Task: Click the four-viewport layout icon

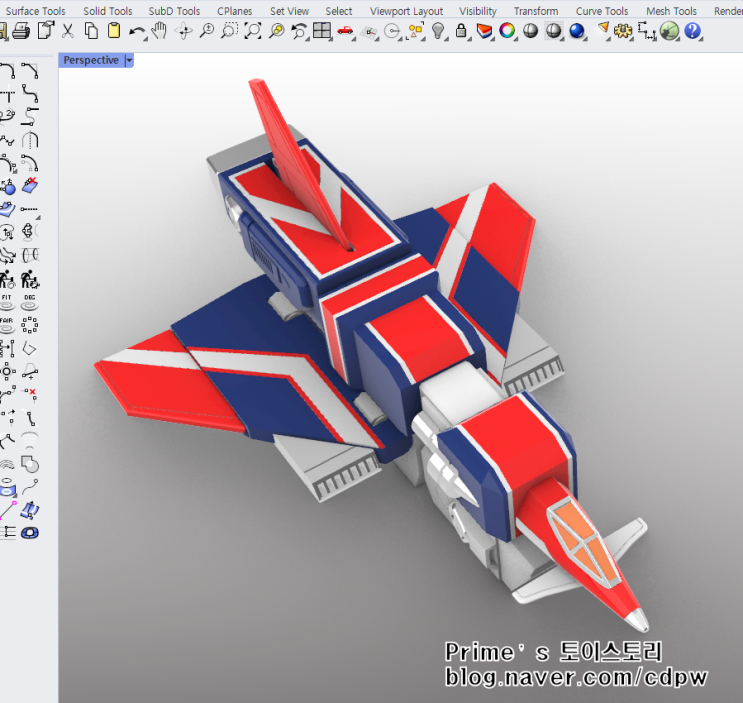Action: coord(322,31)
